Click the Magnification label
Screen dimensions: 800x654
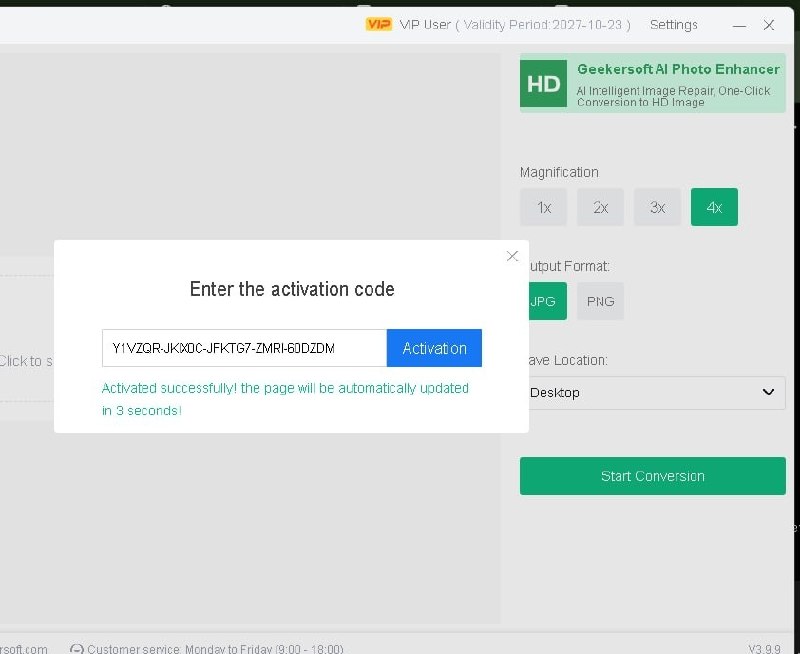point(559,172)
